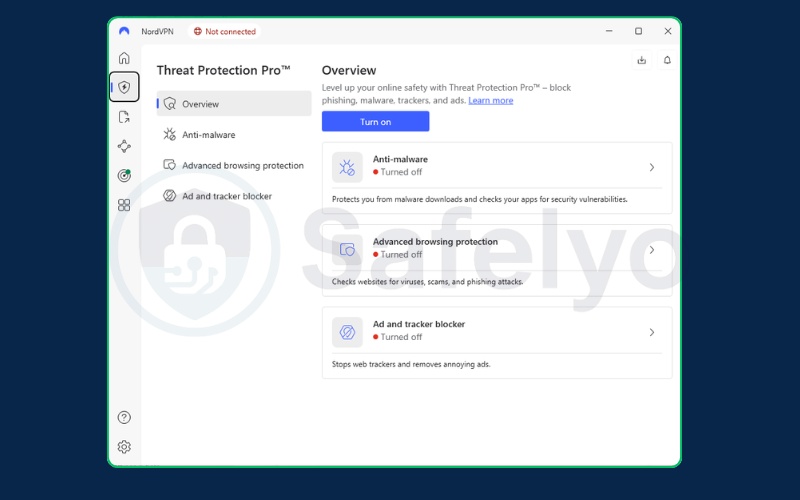Expand Advanced browsing protection card chevron
This screenshot has height=500, width=800.
[652, 250]
